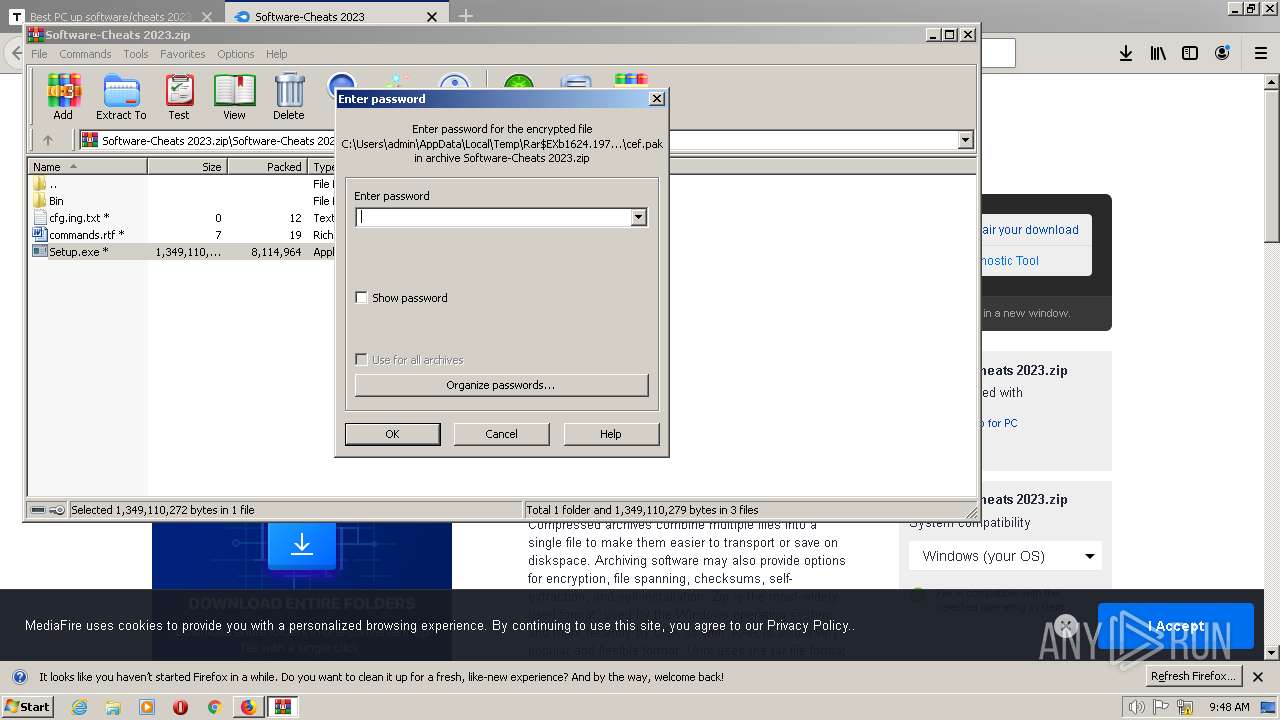Click the Delete toolbar icon in WinRAR
1280x720 pixels.
pyautogui.click(x=289, y=97)
